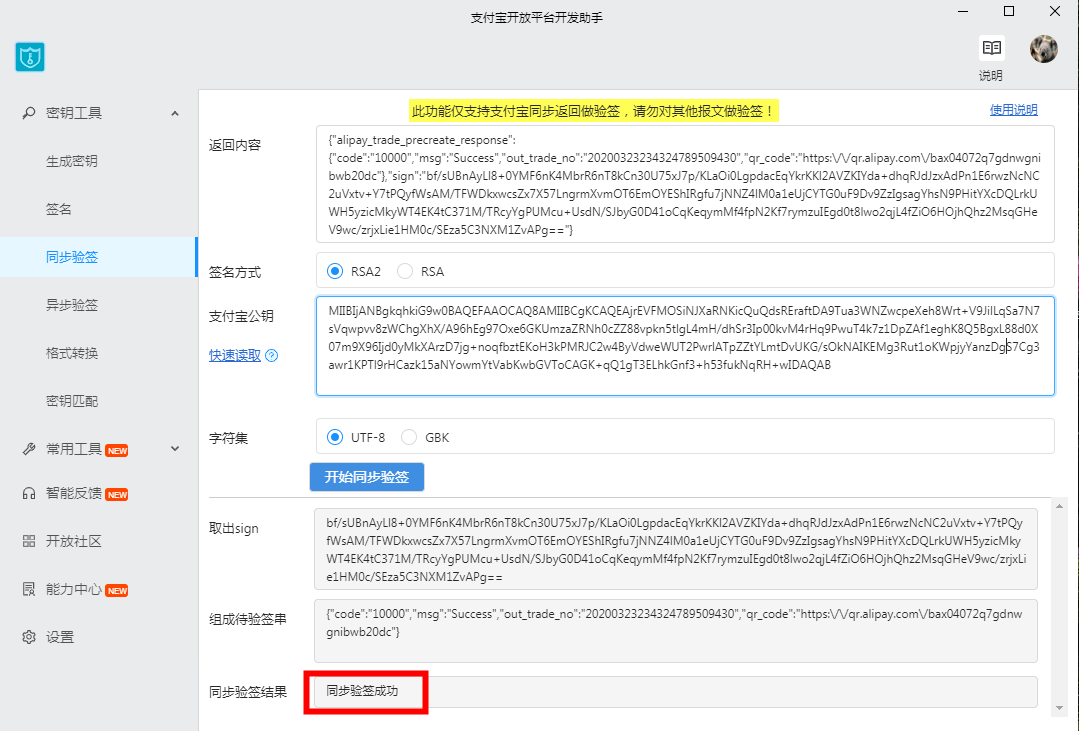Image resolution: width=1079 pixels, height=731 pixels.
Task: Click the 同步验签结果 result field
Action: pos(676,692)
